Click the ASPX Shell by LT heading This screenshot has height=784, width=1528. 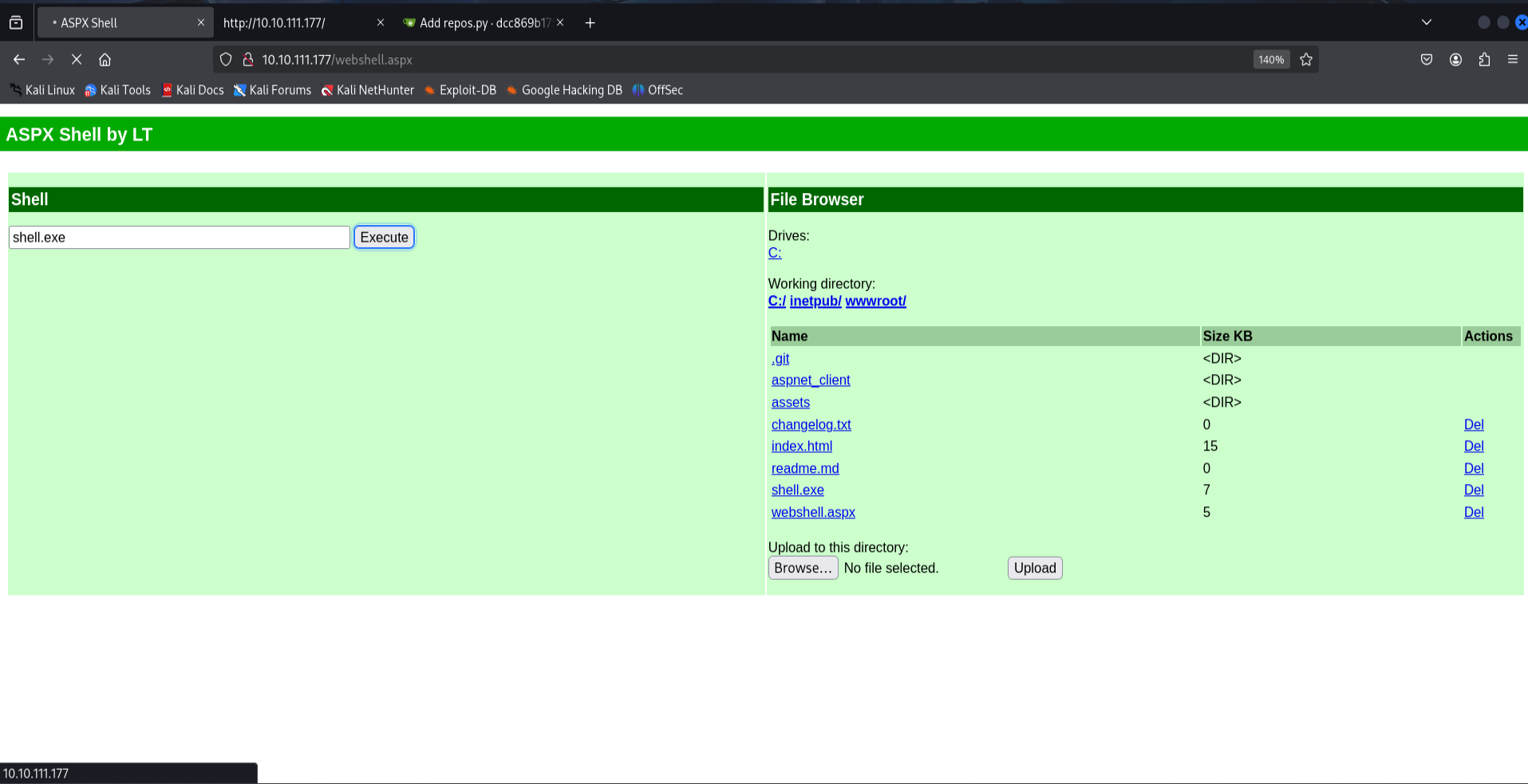coord(79,135)
